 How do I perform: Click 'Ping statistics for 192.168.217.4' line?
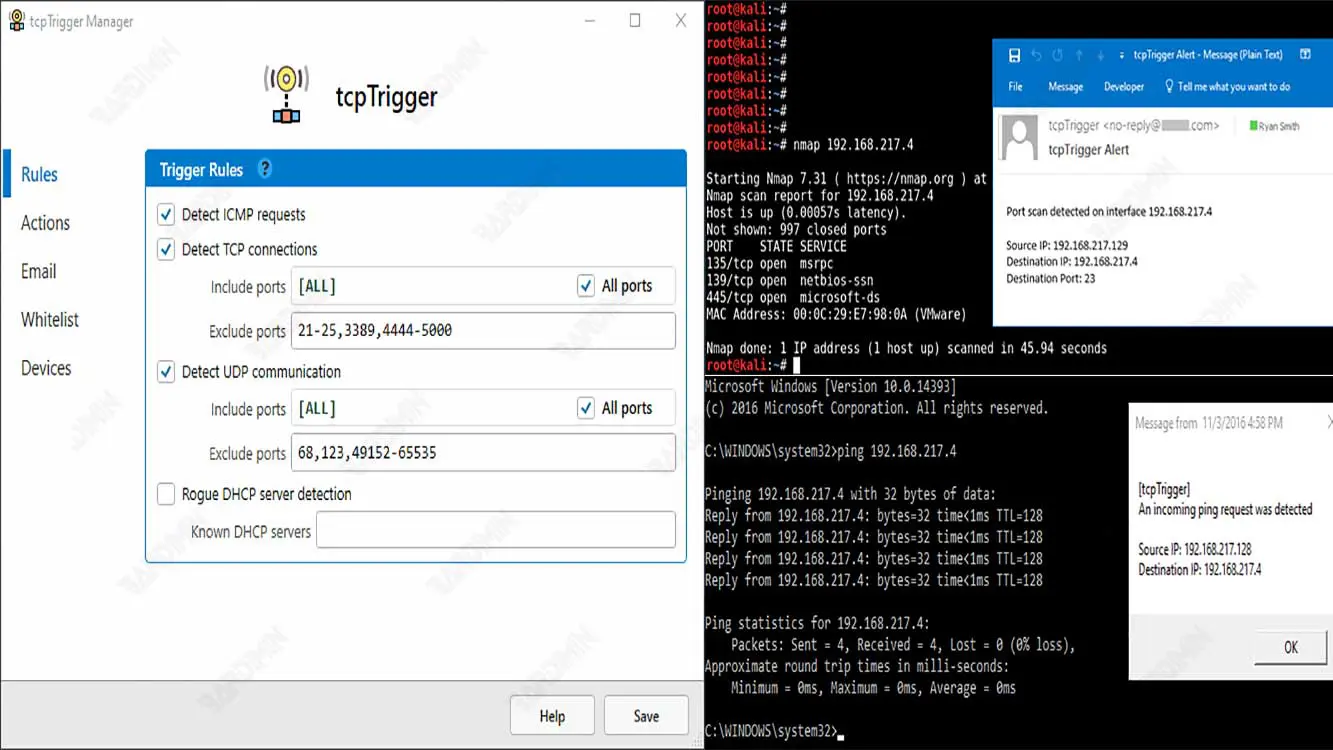817,623
